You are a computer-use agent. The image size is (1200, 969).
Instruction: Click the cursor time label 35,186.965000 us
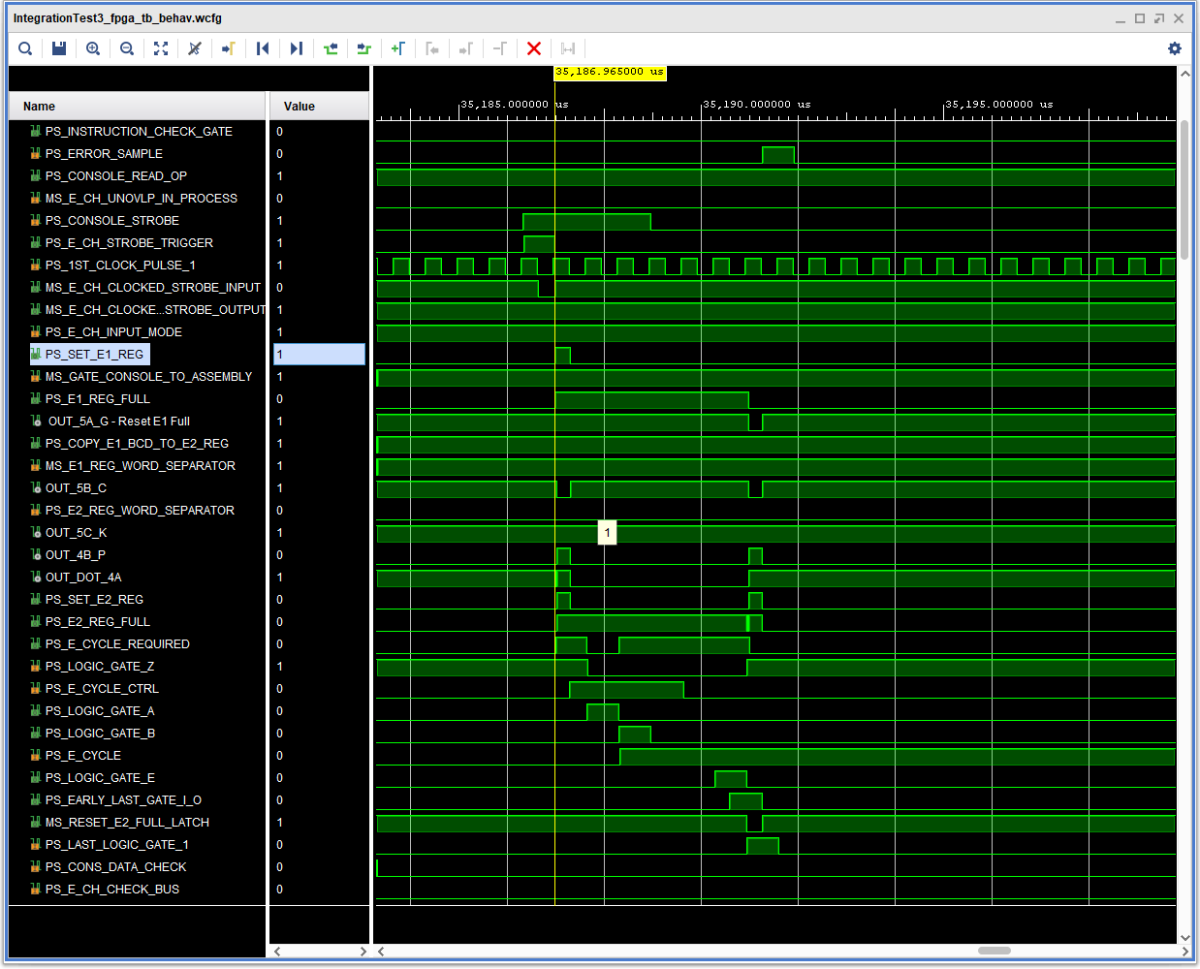point(610,74)
